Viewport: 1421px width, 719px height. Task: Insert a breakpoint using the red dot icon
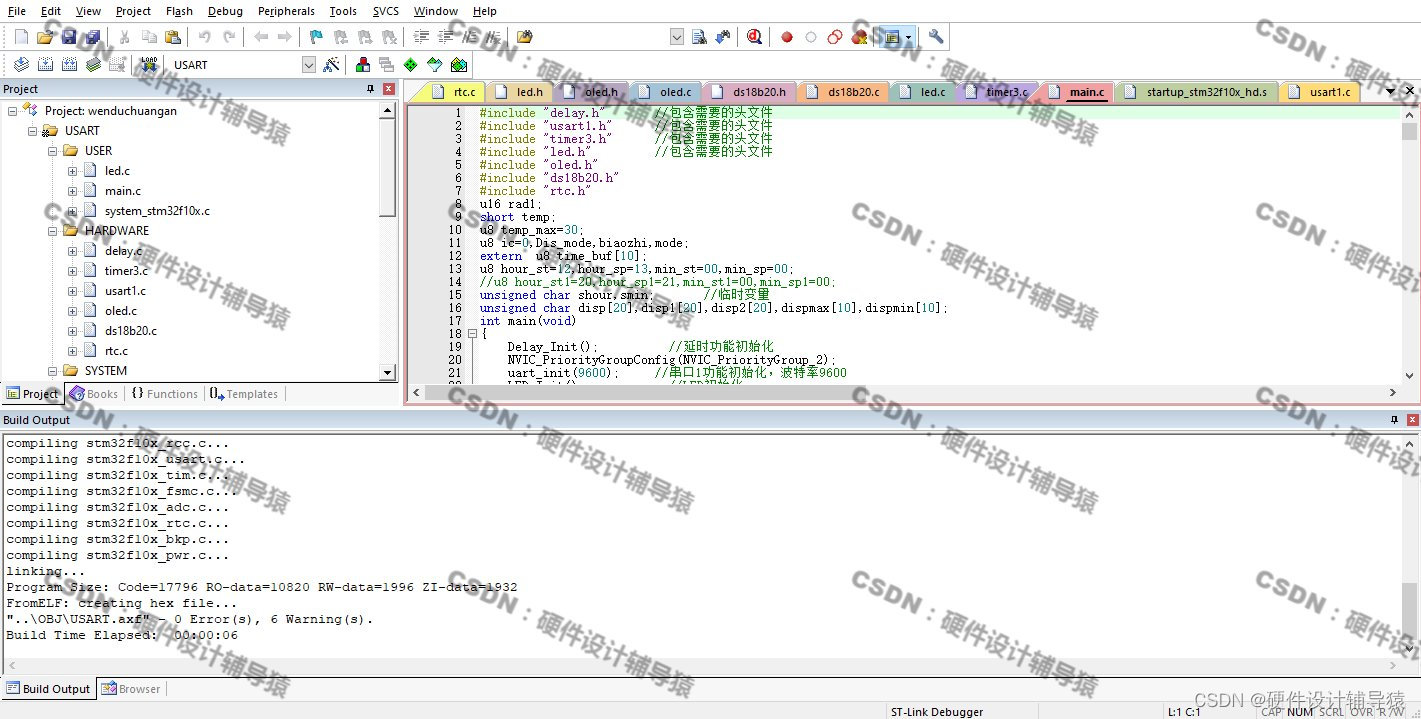786,37
